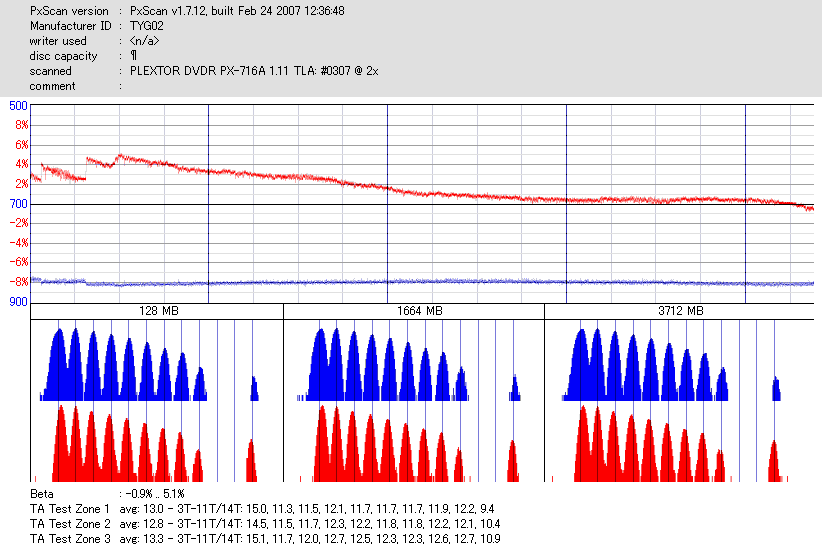The height and width of the screenshot is (551, 822).
Task: Click the red "2%" axis label
Action: 21,184
